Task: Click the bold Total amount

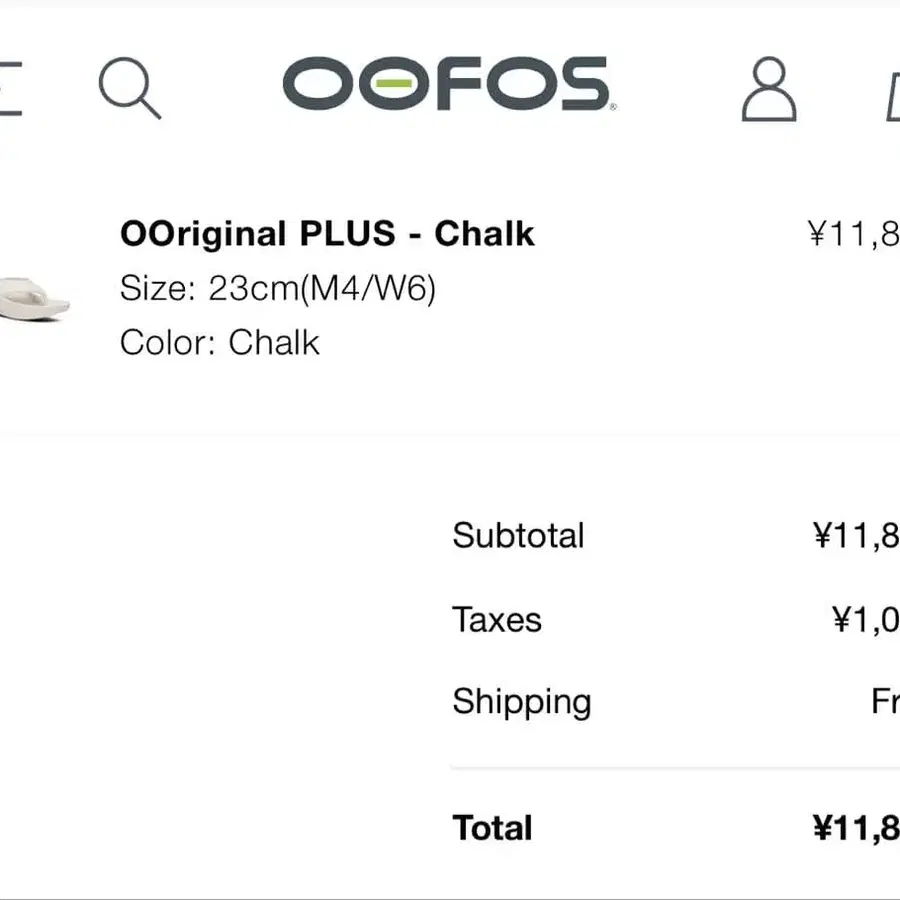Action: 856,828
